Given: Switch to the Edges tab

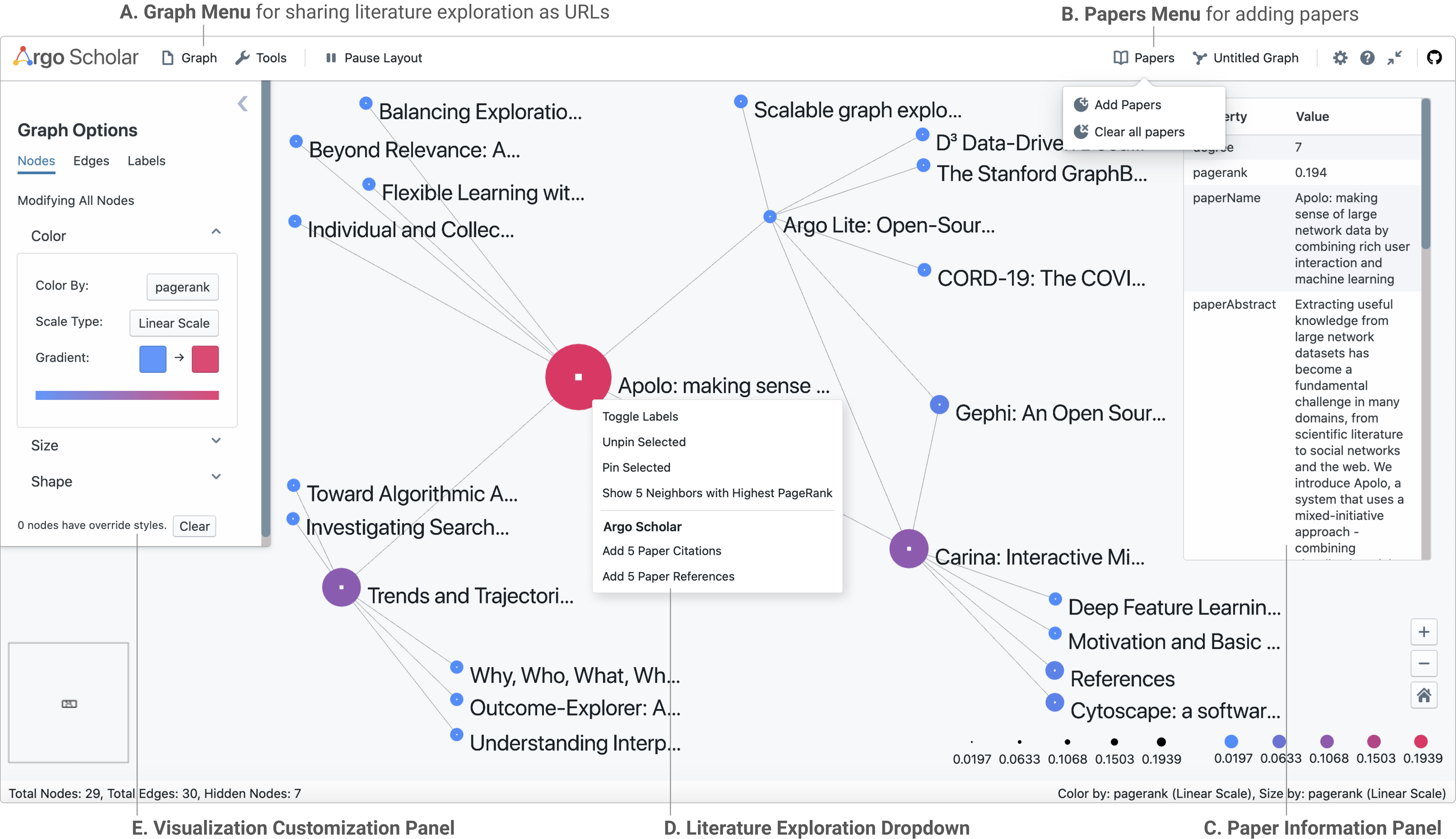Looking at the screenshot, I should click(91, 161).
